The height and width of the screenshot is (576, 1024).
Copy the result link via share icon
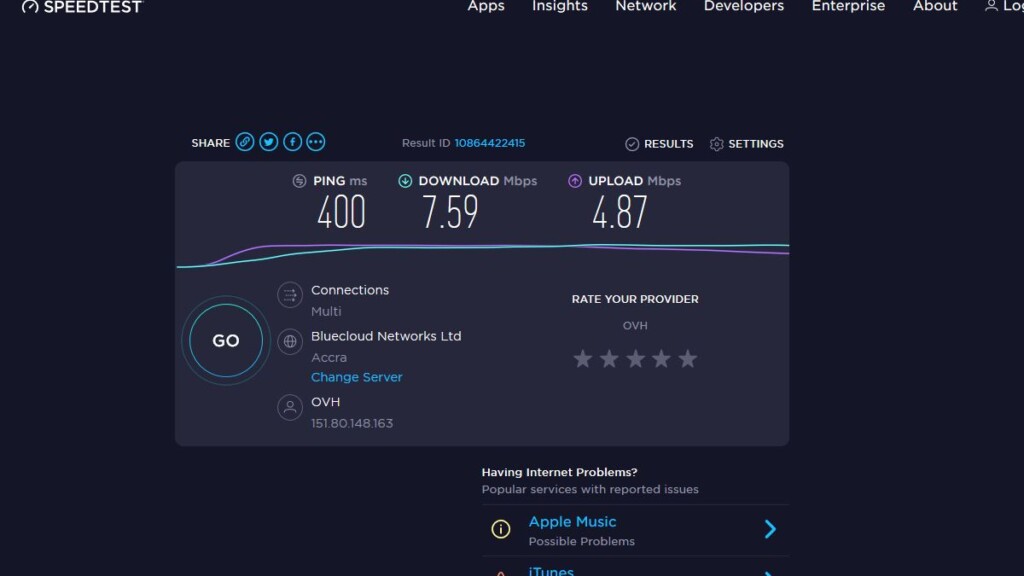(245, 142)
